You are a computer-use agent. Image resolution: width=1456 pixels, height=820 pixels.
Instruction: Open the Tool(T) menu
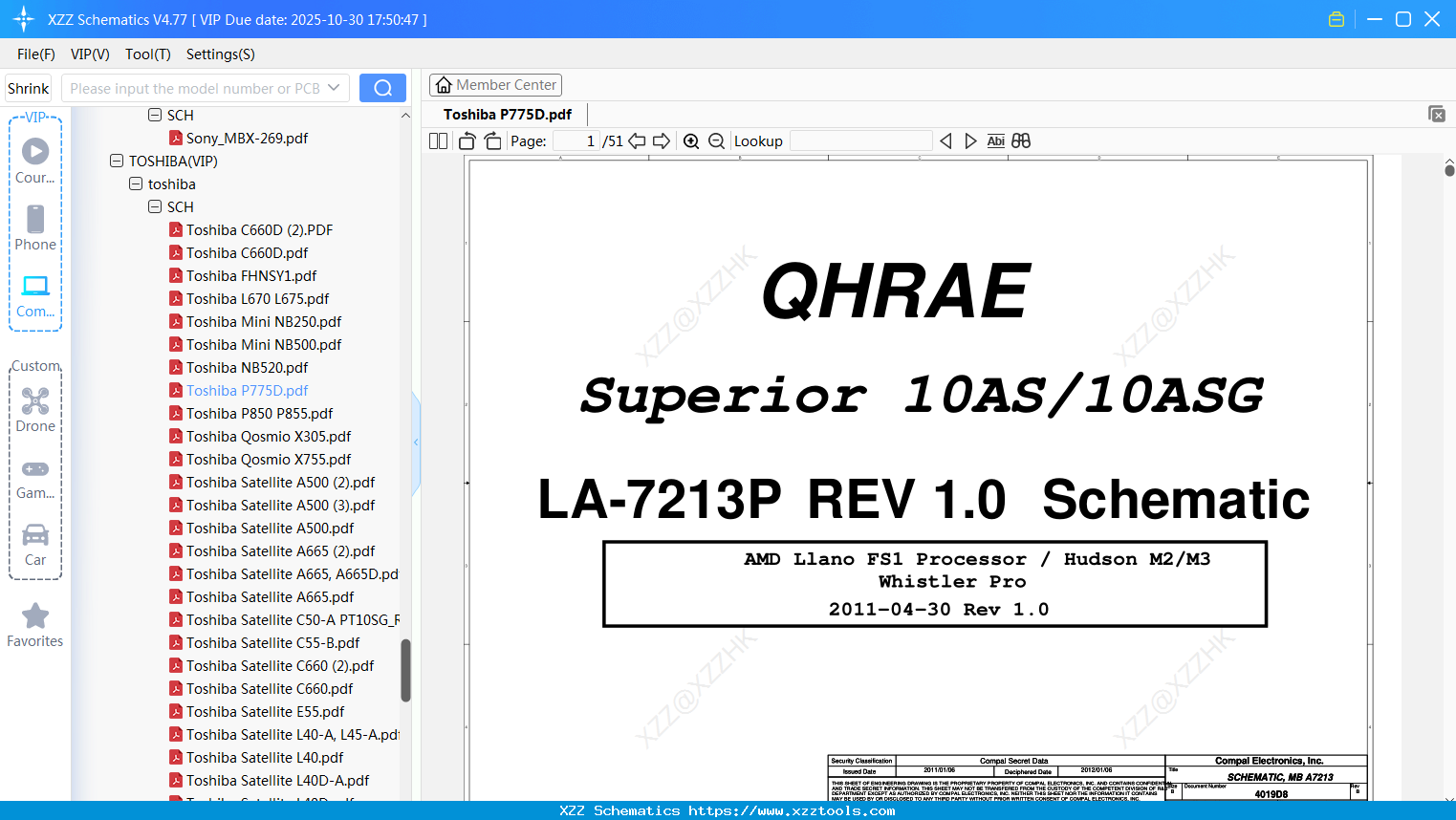148,54
